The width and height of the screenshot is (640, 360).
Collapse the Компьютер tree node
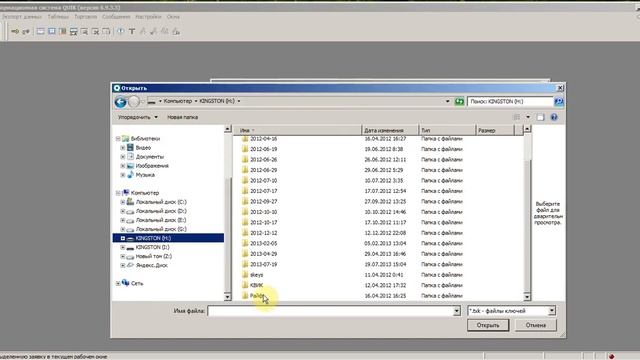click(118, 193)
